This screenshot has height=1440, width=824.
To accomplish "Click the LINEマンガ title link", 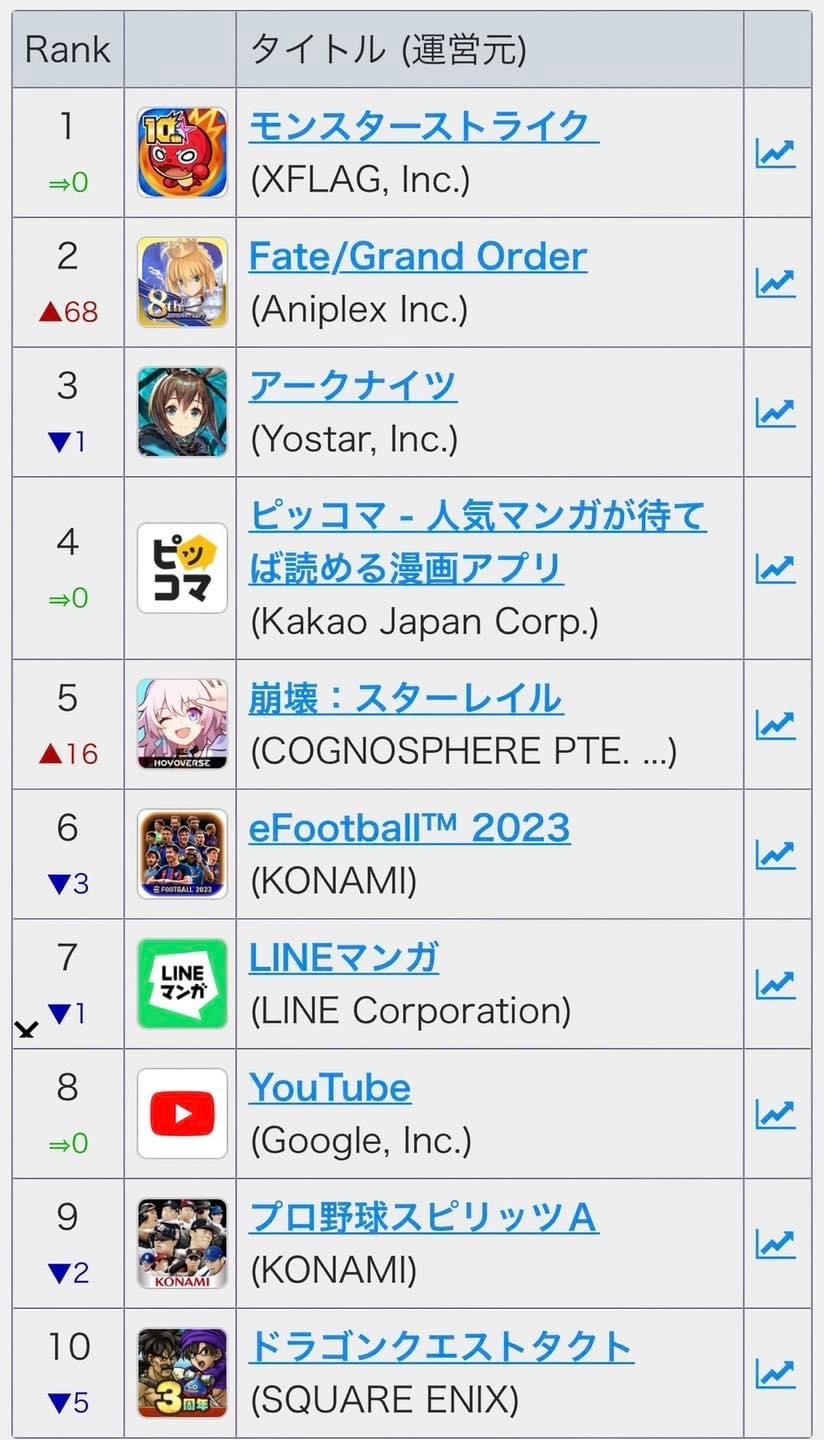I will (x=344, y=958).
